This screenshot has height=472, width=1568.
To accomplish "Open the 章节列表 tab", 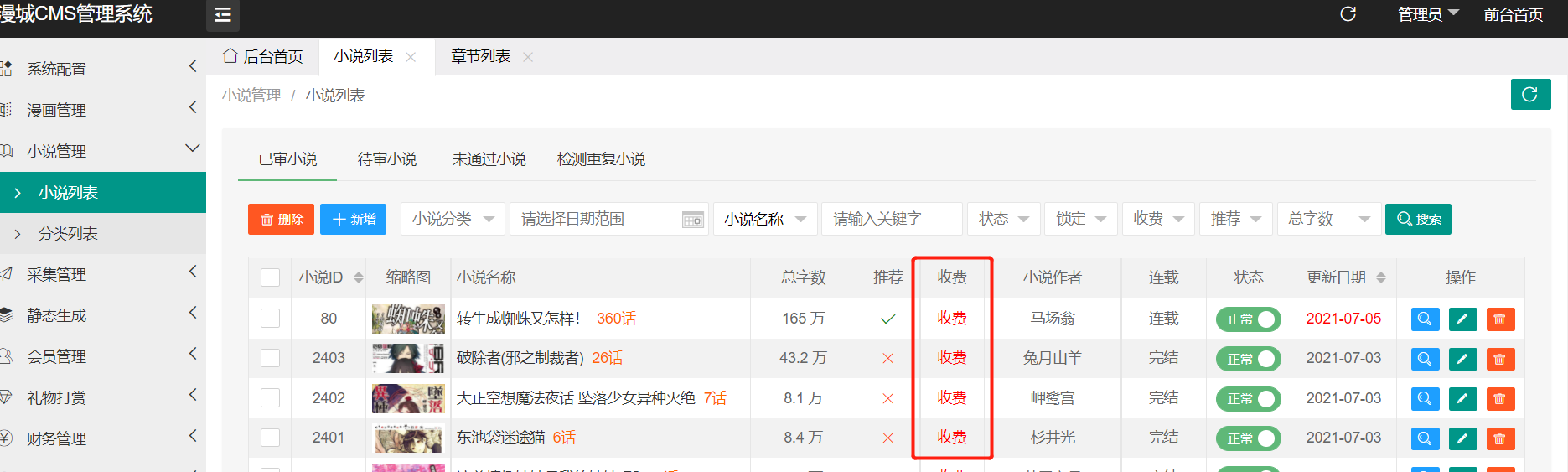I will coord(480,56).
